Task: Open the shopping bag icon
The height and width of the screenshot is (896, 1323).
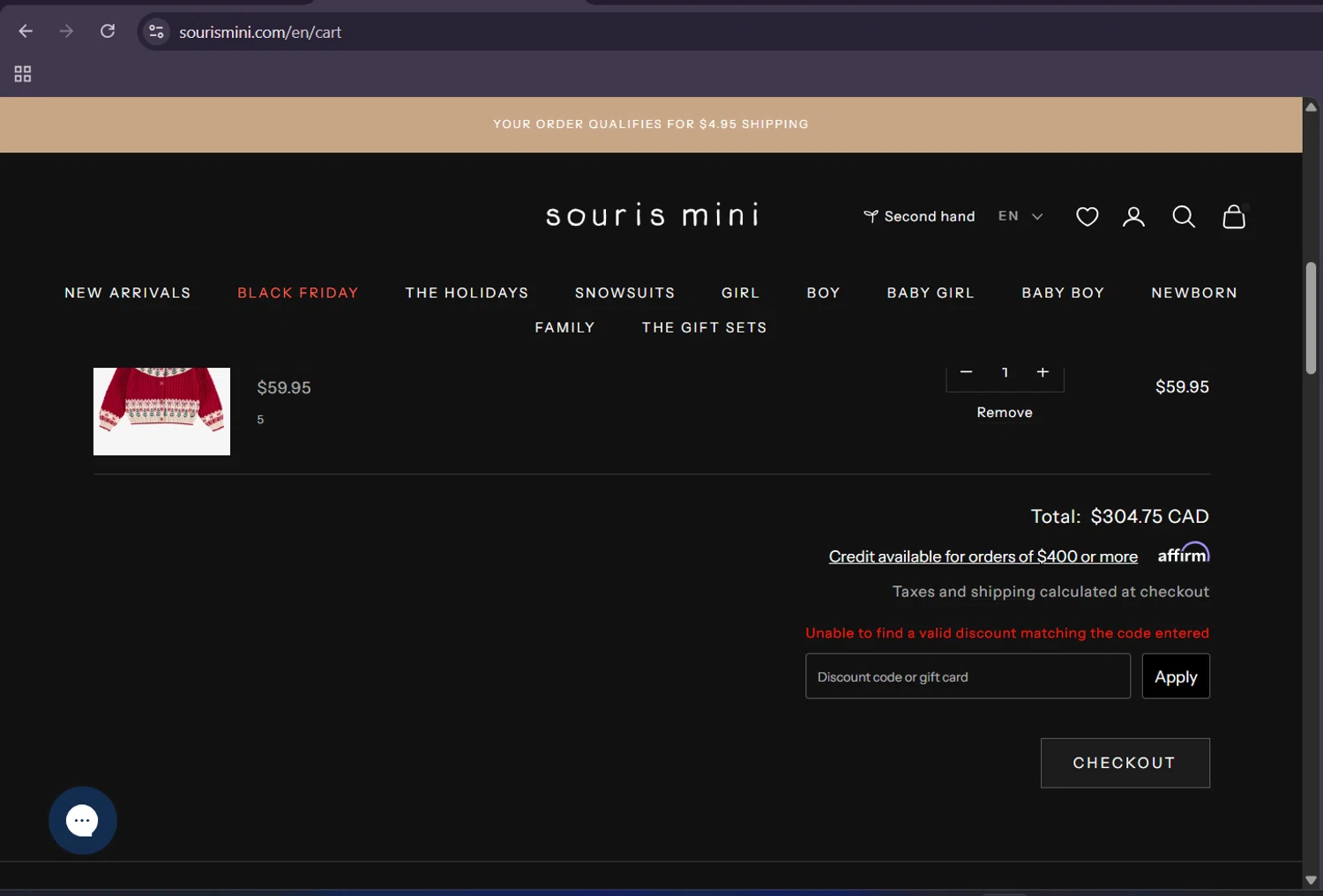Action: tap(1234, 217)
